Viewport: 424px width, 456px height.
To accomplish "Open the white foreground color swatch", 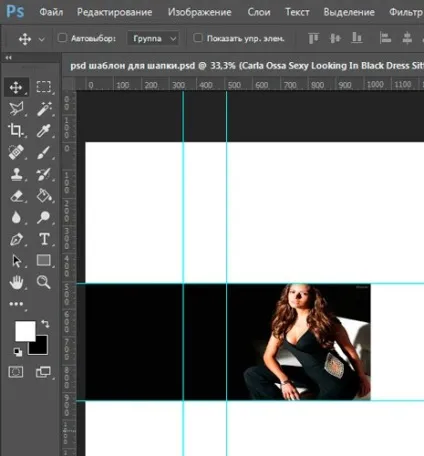I will (x=25, y=331).
